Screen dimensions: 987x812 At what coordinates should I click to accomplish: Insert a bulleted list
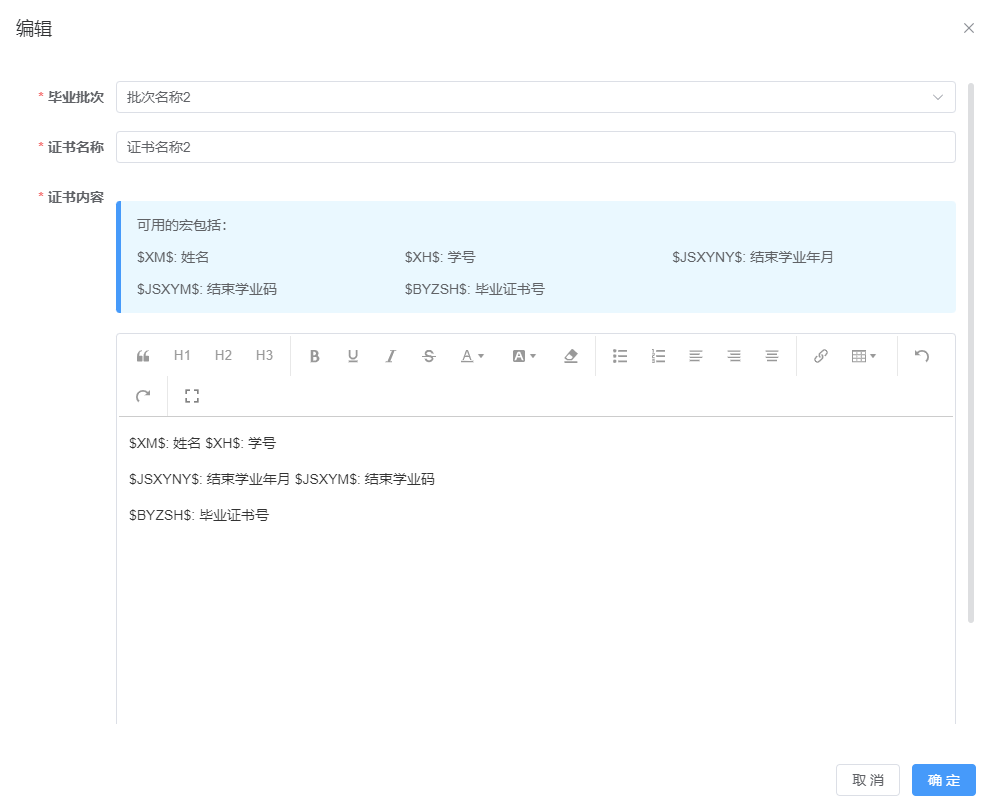(x=620, y=356)
